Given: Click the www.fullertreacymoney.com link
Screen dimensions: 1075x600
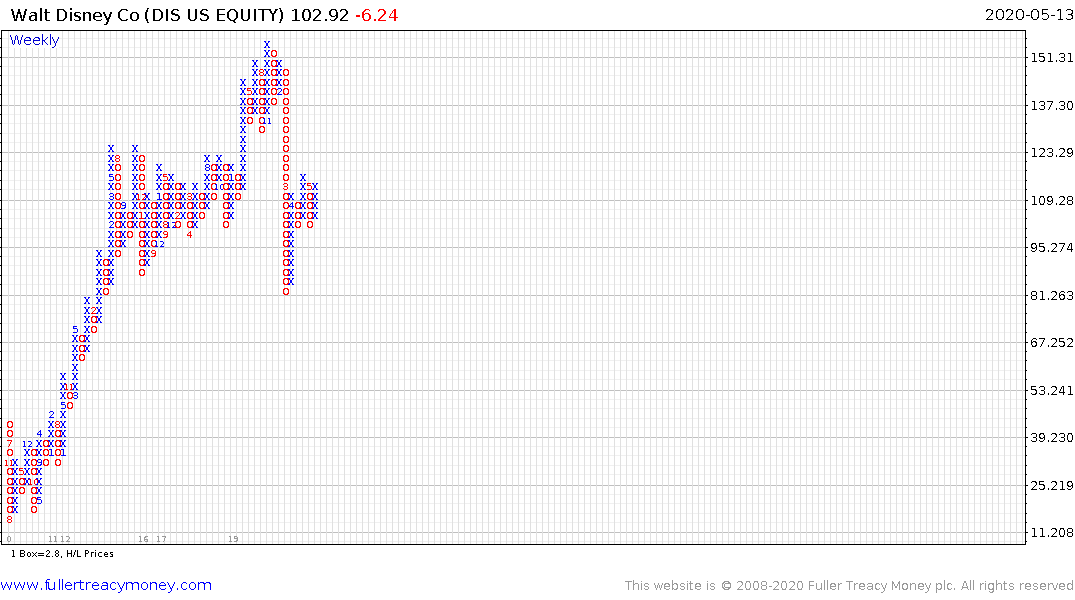Looking at the screenshot, I should coord(106,585).
